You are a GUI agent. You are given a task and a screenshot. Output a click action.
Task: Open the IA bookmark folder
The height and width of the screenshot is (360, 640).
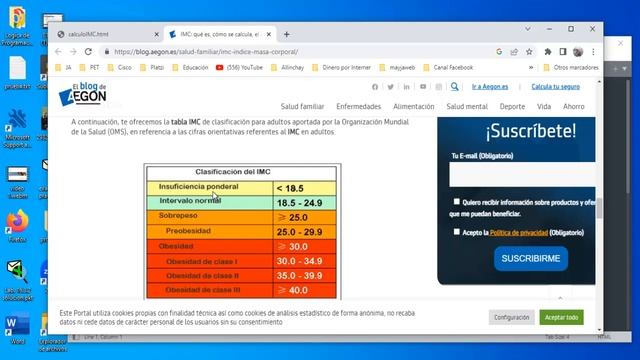click(x=63, y=67)
